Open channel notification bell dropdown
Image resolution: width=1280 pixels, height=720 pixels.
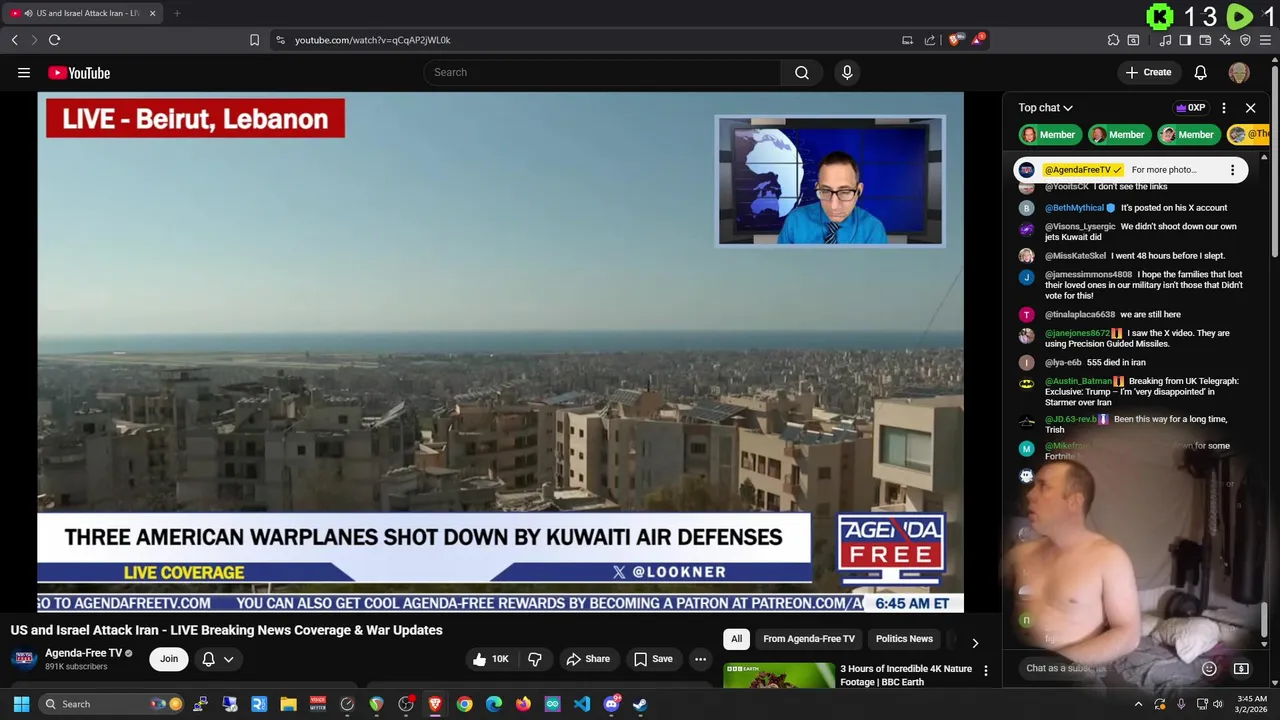coord(218,659)
